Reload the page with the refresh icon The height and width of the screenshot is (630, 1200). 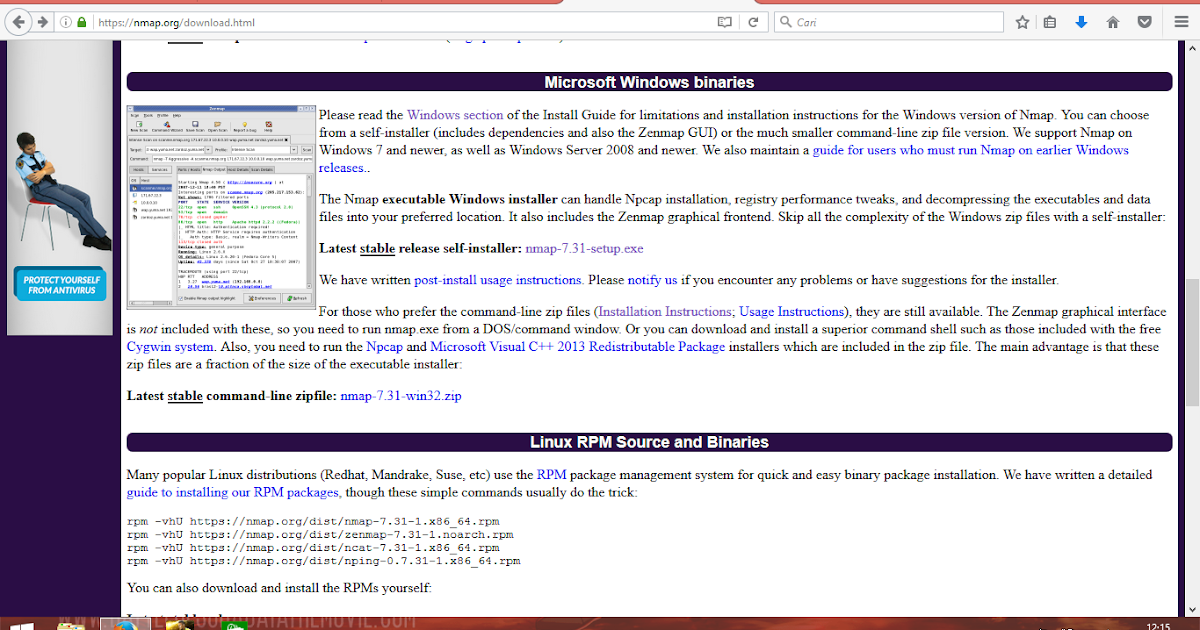coord(753,21)
